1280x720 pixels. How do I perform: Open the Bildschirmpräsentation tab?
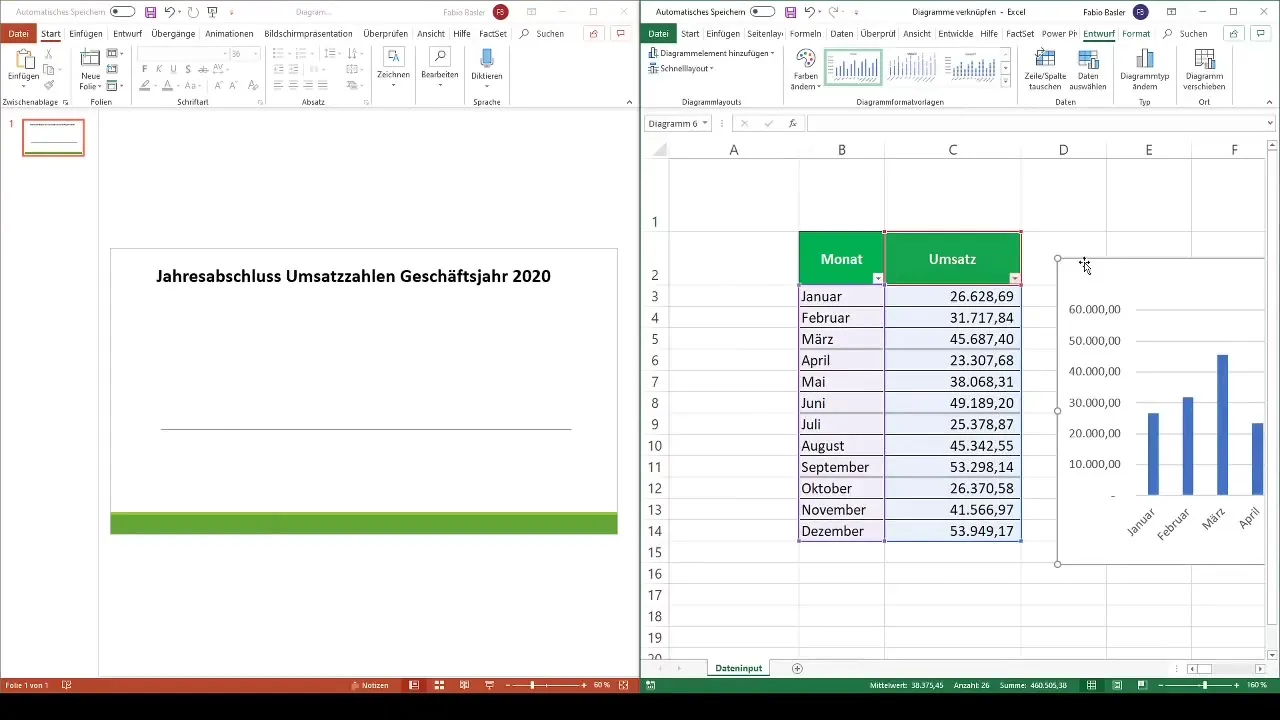click(308, 33)
